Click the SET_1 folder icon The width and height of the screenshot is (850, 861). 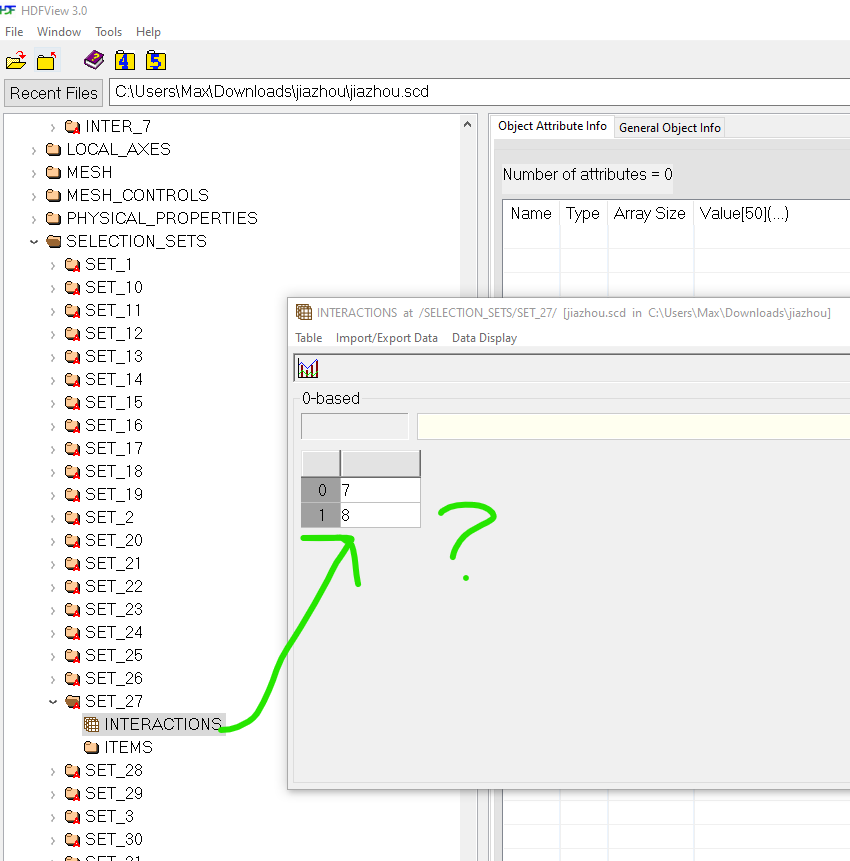[72, 265]
